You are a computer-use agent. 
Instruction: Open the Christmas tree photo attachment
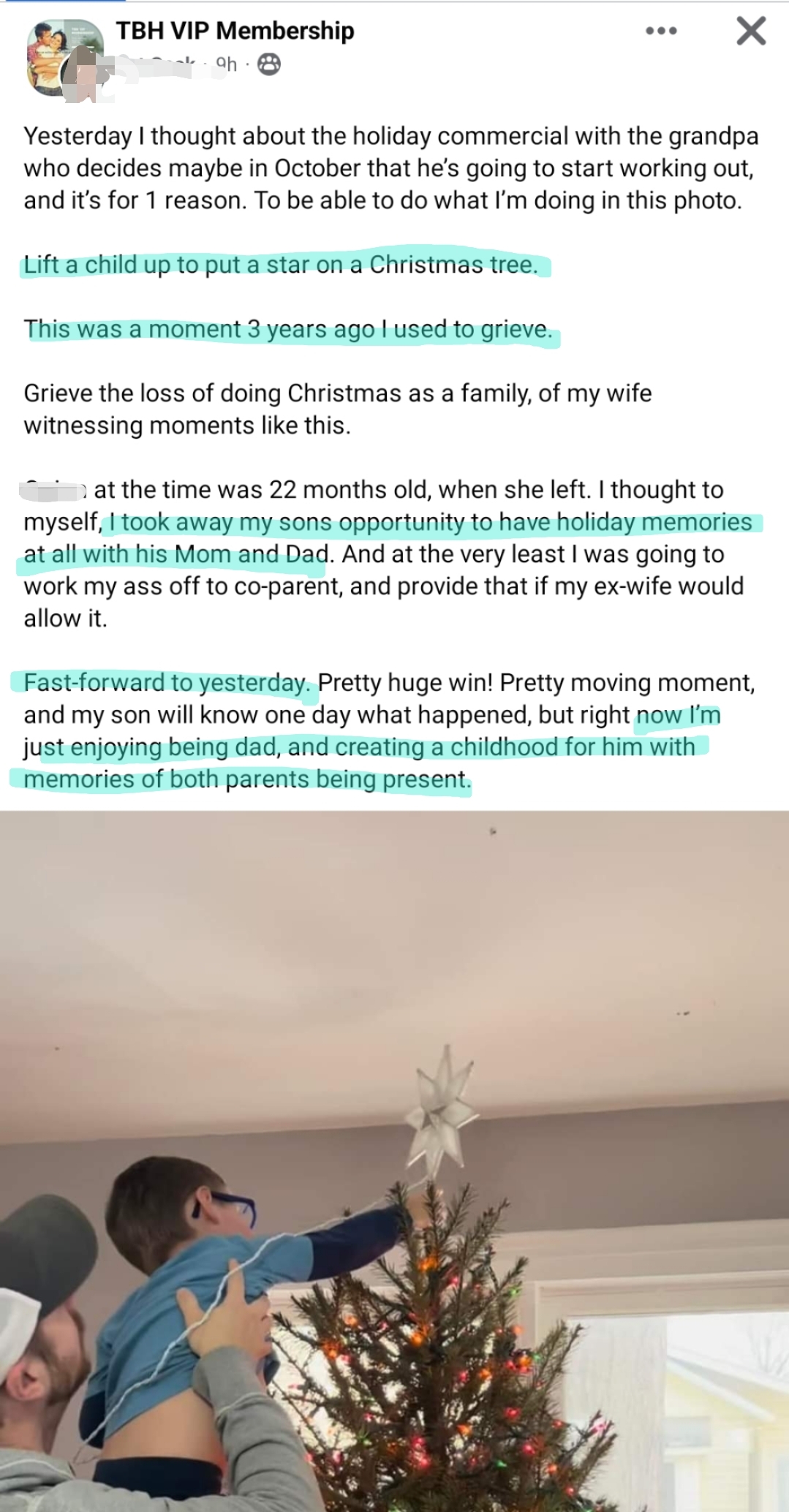394,1161
